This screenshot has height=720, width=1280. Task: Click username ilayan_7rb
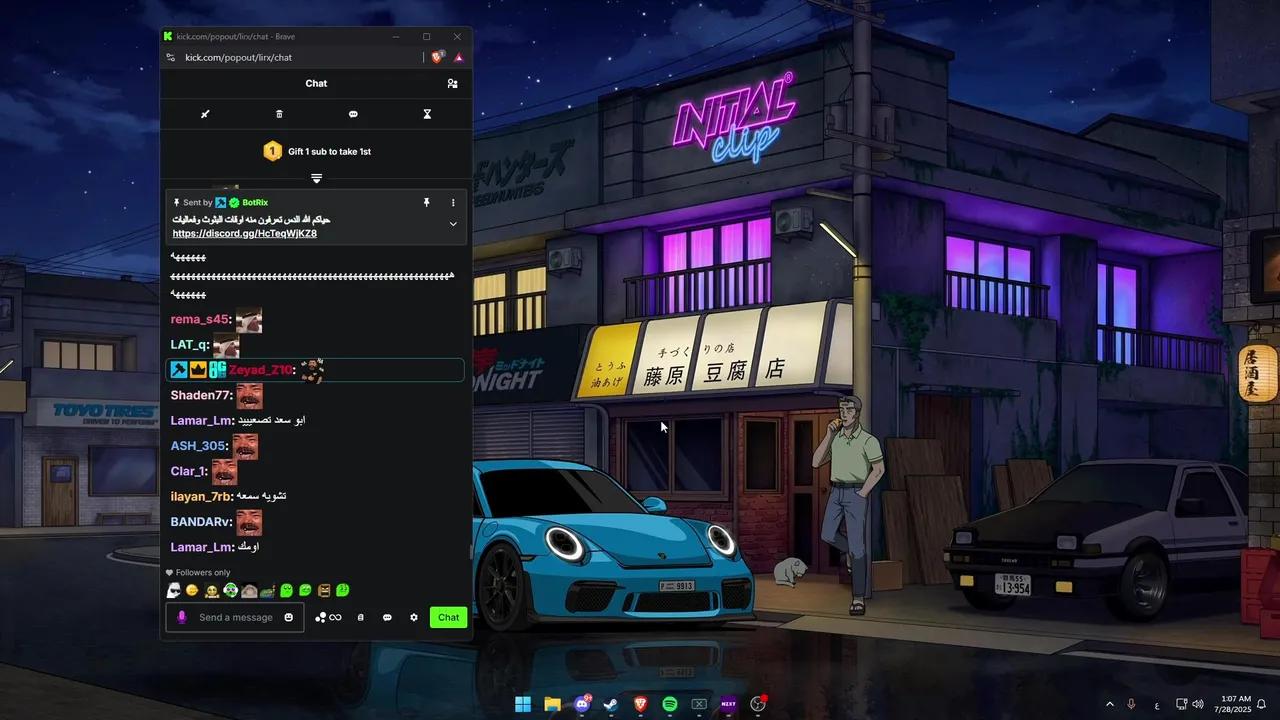click(201, 497)
